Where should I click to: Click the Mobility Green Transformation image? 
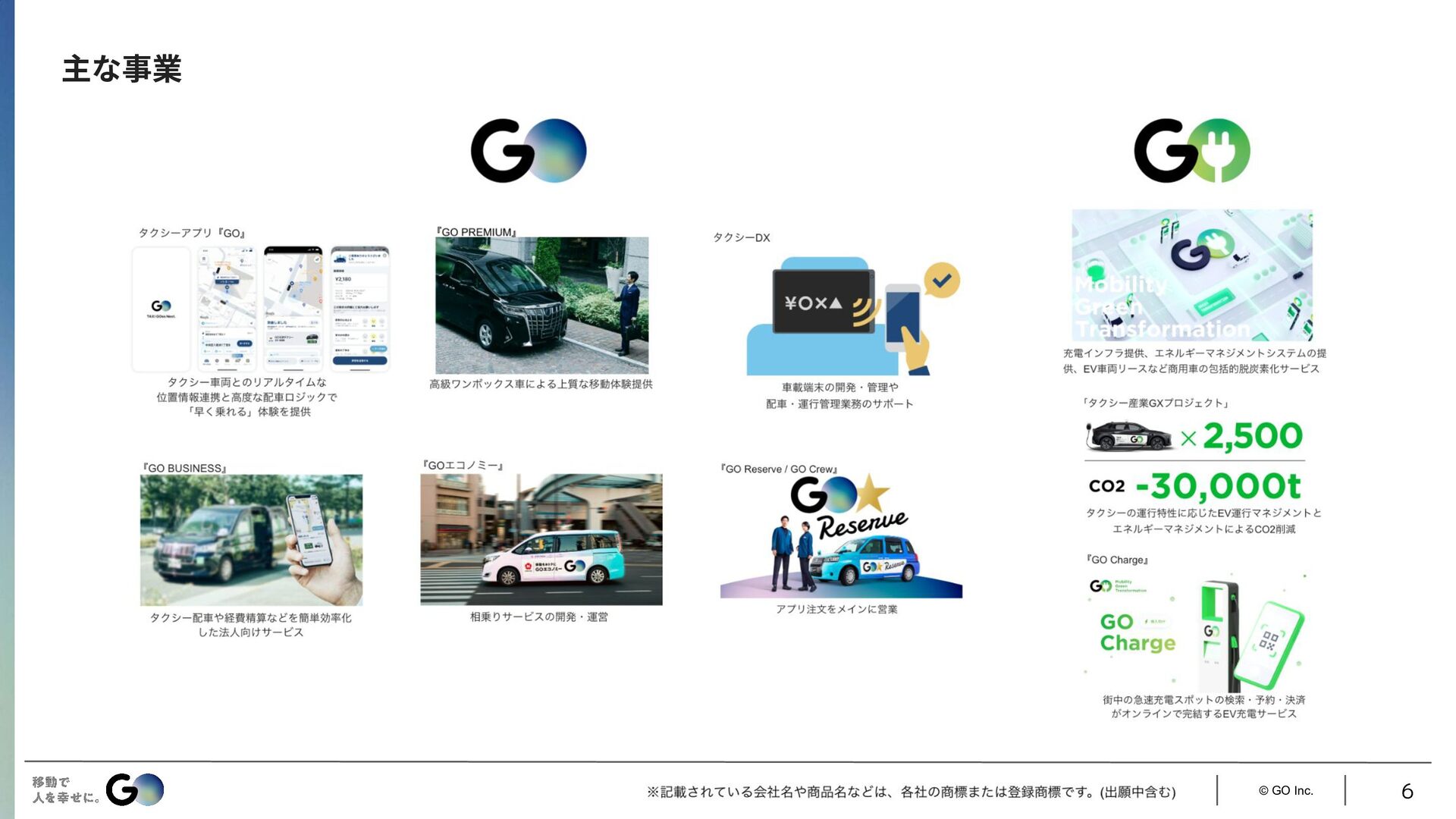tap(1191, 275)
